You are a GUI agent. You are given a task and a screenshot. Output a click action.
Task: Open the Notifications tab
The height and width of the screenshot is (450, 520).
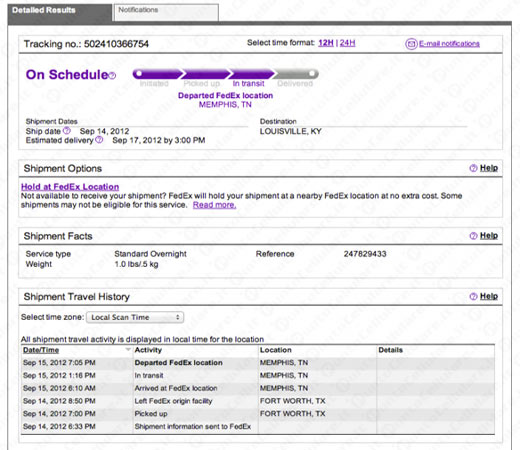(166, 12)
